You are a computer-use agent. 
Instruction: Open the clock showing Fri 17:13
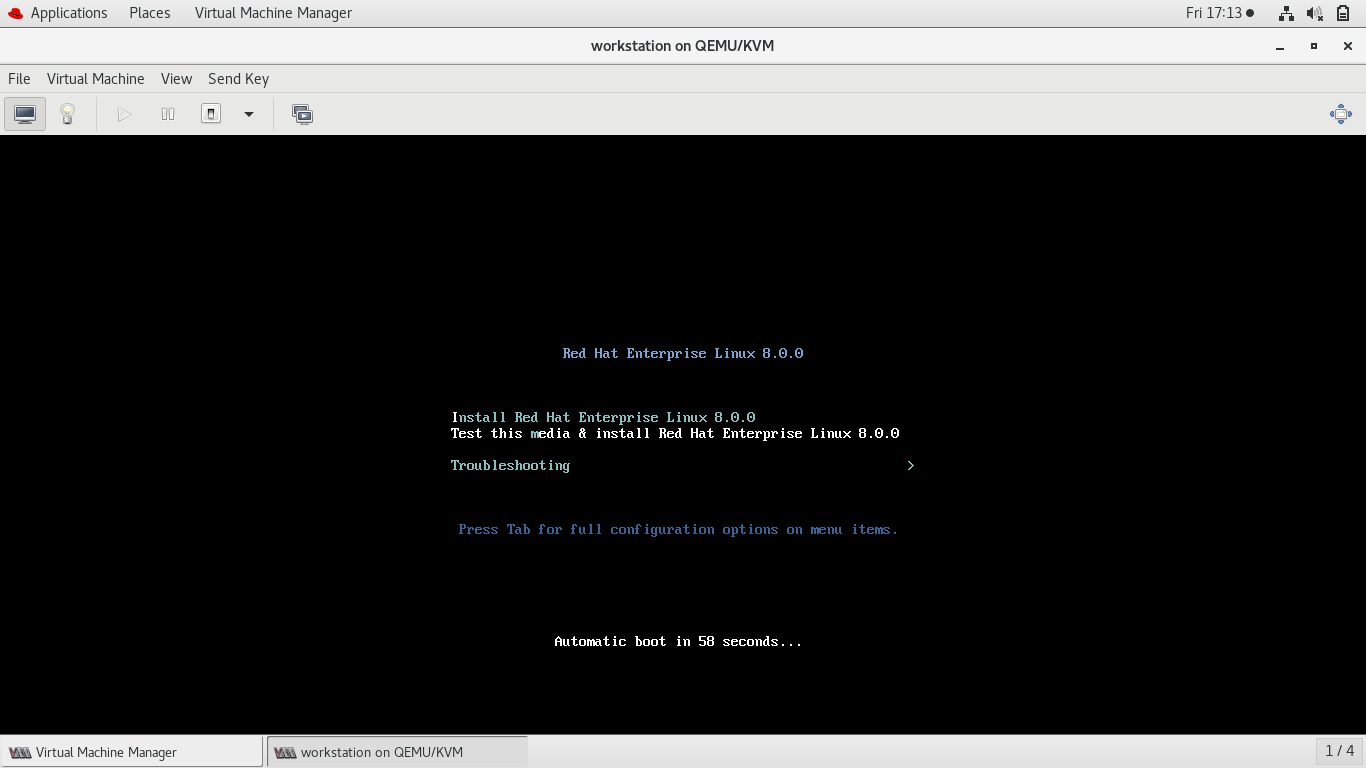point(1219,13)
